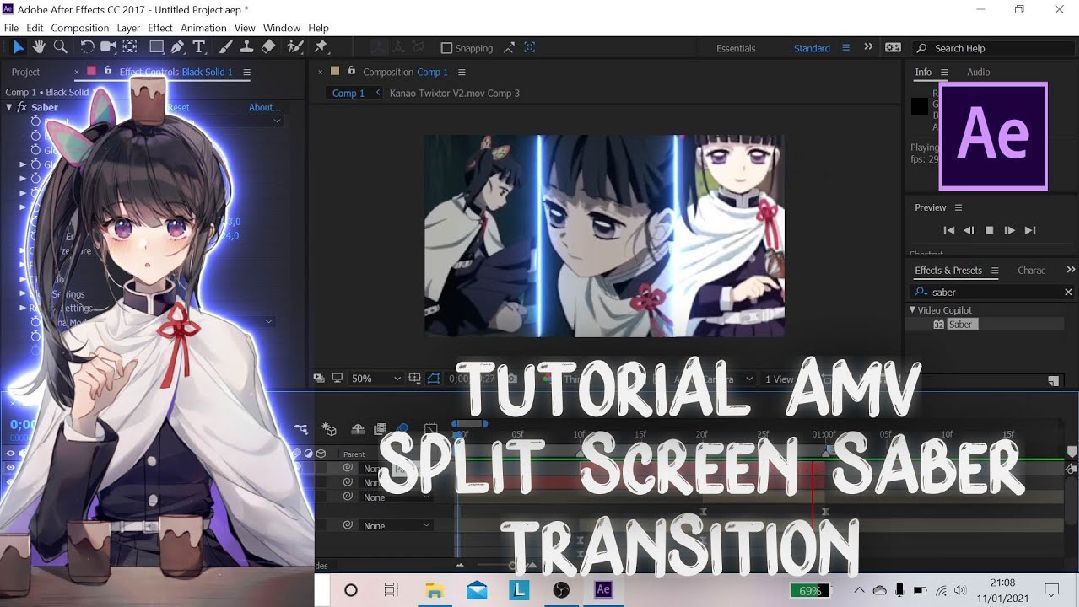This screenshot has width=1079, height=607.
Task: Stop playback in the Preview panel
Action: (989, 231)
